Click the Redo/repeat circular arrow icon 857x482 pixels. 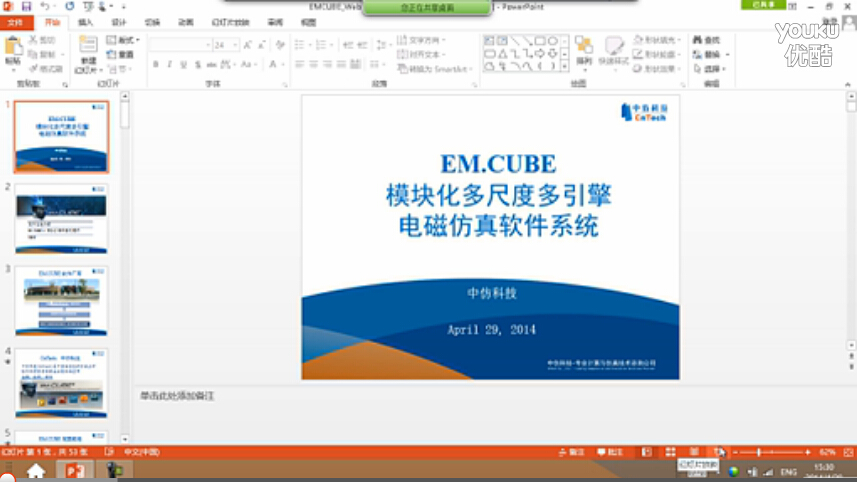69,7
